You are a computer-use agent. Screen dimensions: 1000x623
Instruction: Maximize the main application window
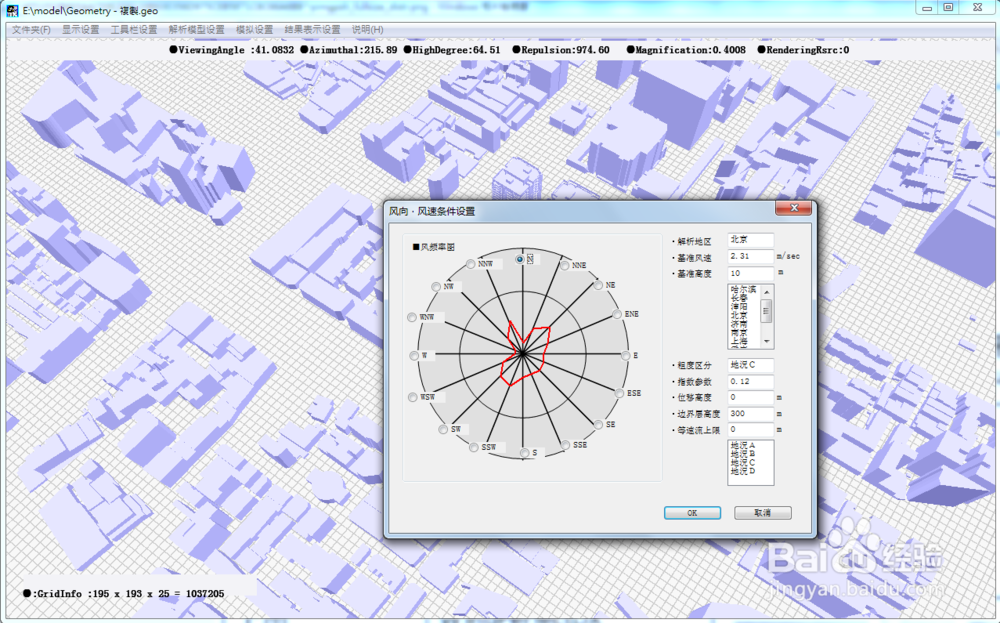pos(948,8)
